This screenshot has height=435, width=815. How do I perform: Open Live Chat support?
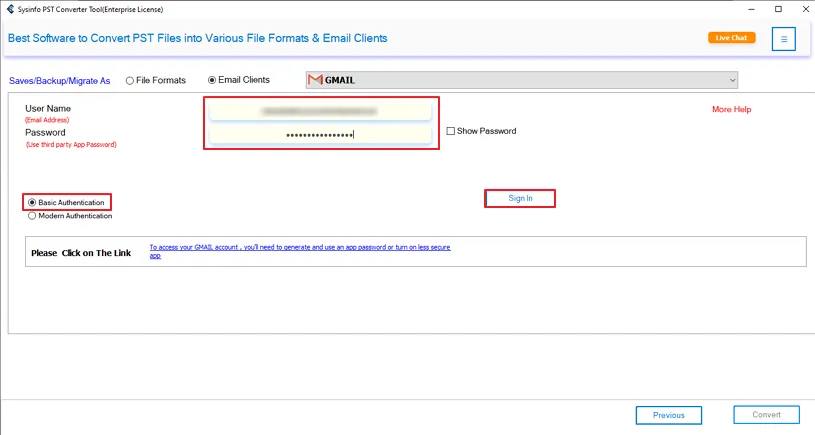pyautogui.click(x=731, y=37)
